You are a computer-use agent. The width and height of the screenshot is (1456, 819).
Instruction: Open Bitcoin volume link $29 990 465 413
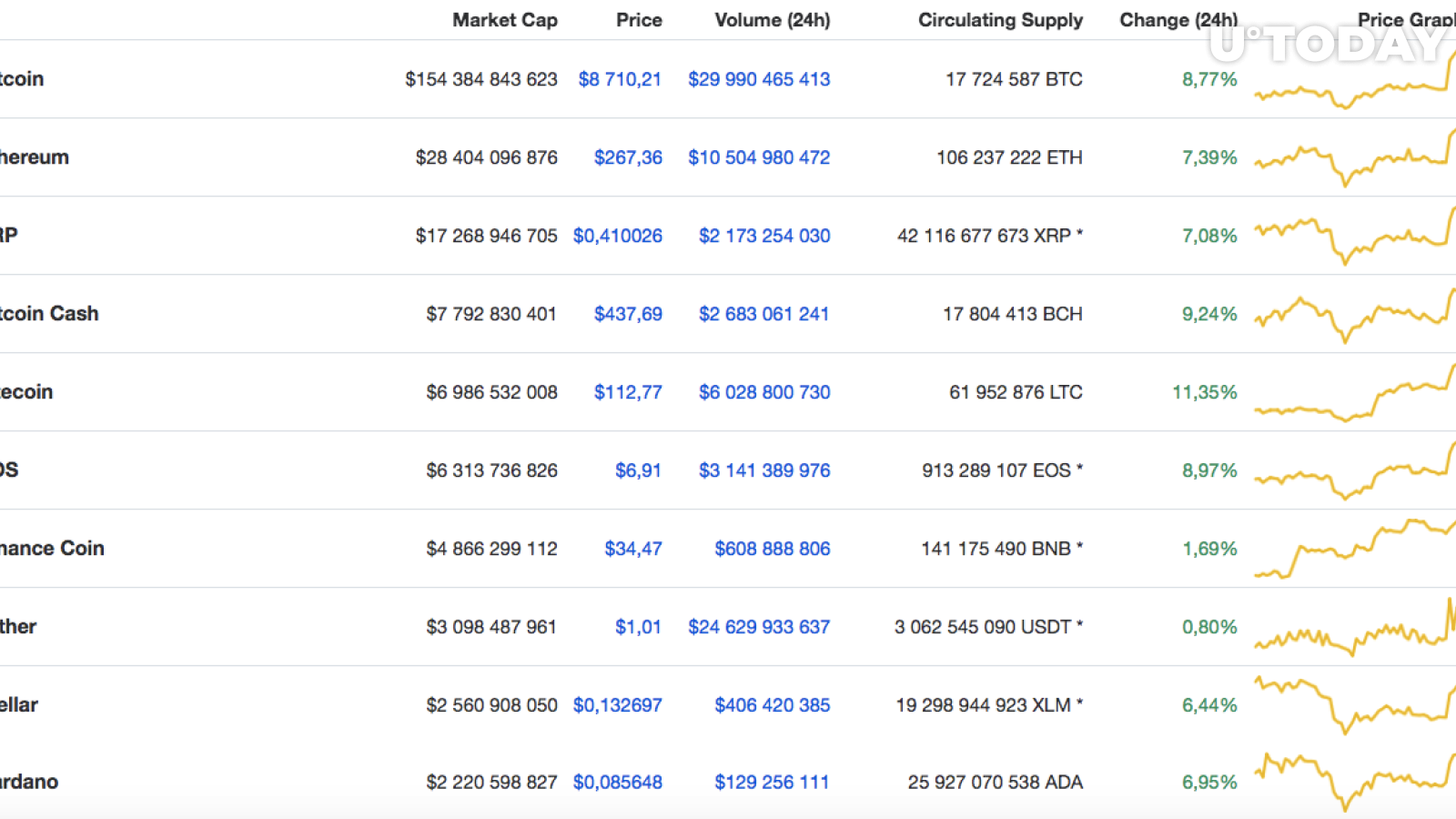759,79
